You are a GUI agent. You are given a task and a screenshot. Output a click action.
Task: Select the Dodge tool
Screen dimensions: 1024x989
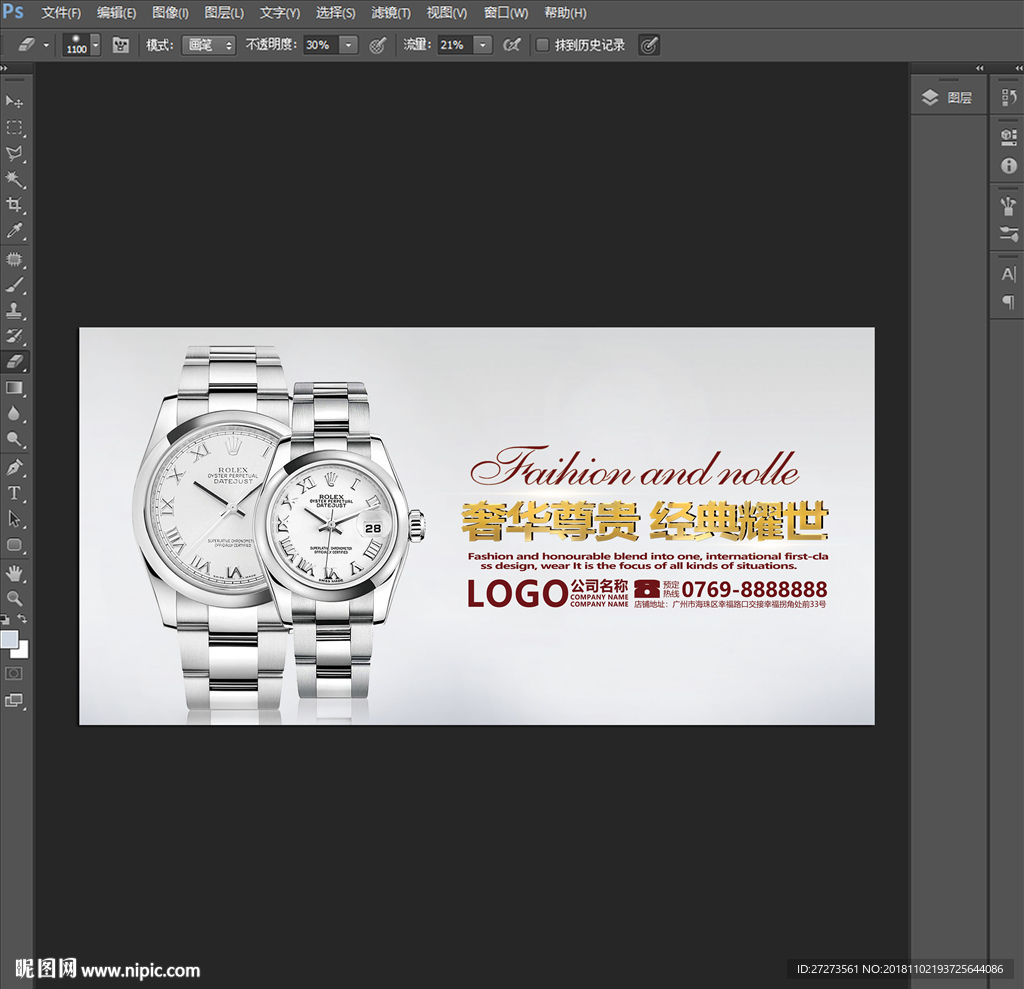click(14, 439)
